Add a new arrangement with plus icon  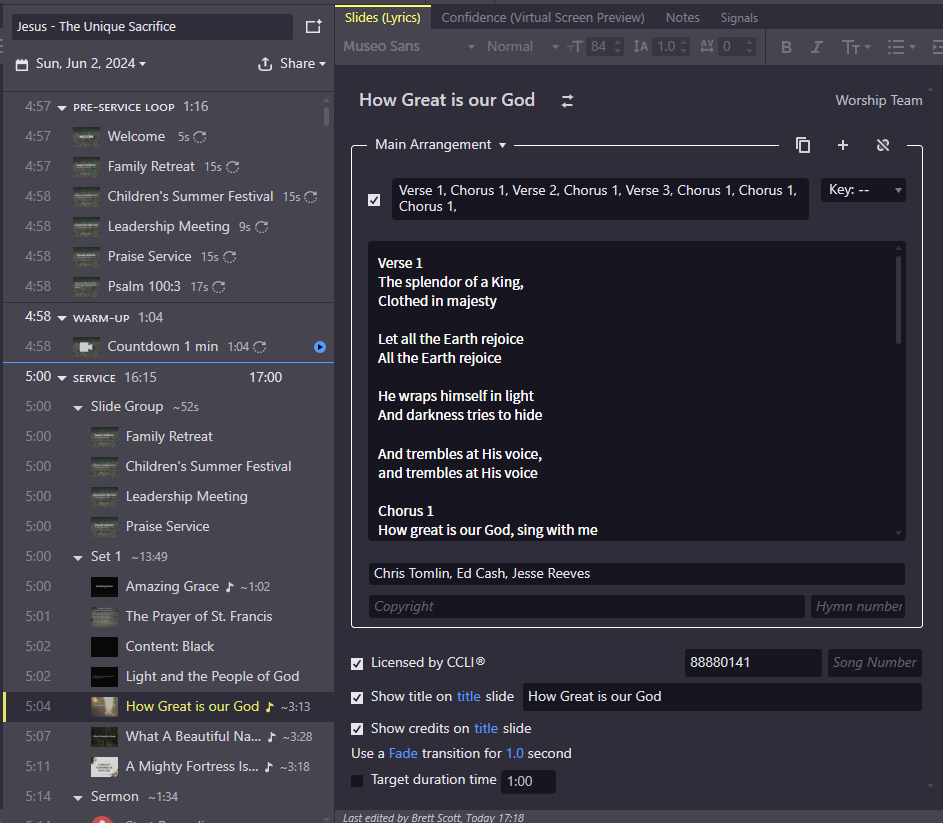[x=843, y=145]
